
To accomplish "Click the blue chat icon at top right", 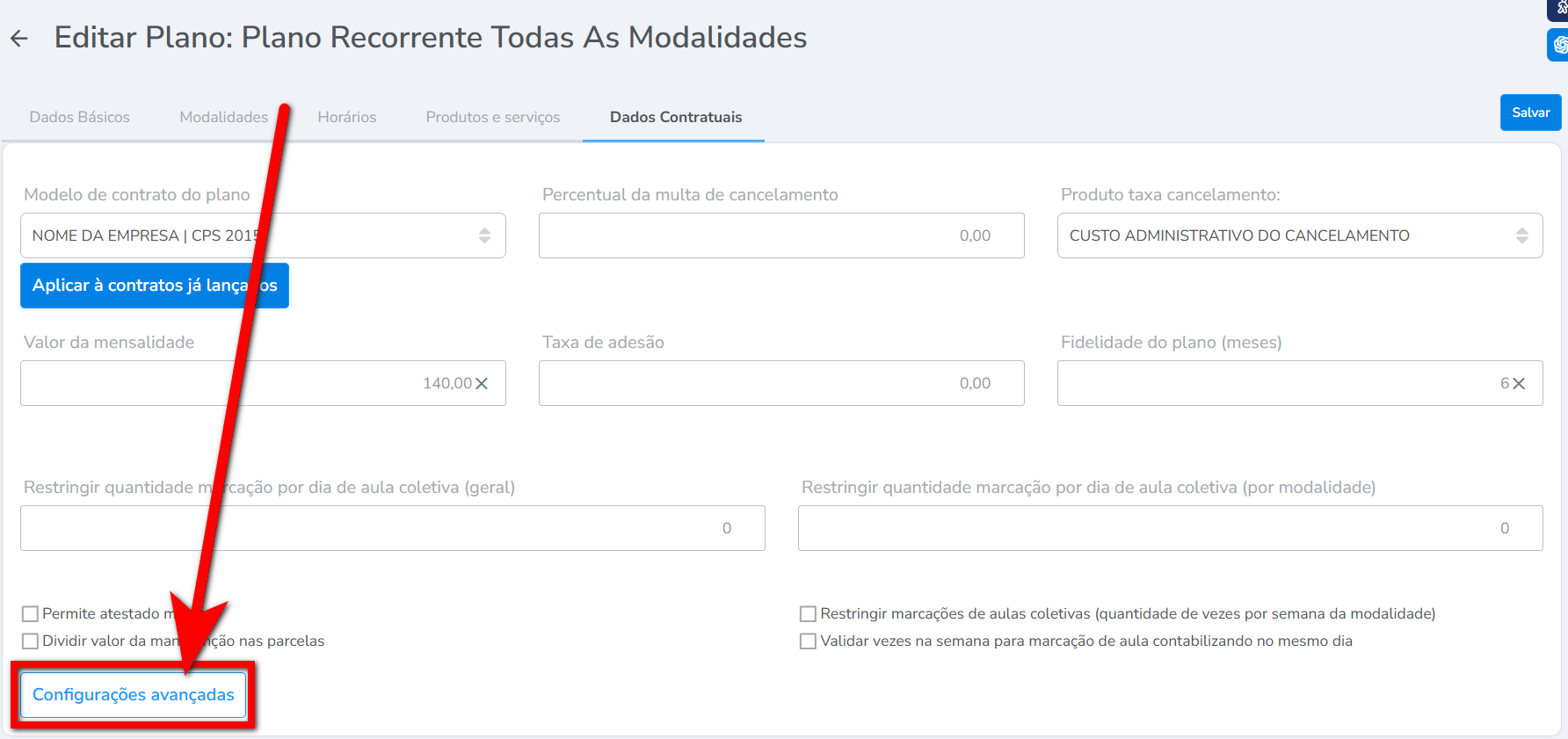I will click(1558, 45).
